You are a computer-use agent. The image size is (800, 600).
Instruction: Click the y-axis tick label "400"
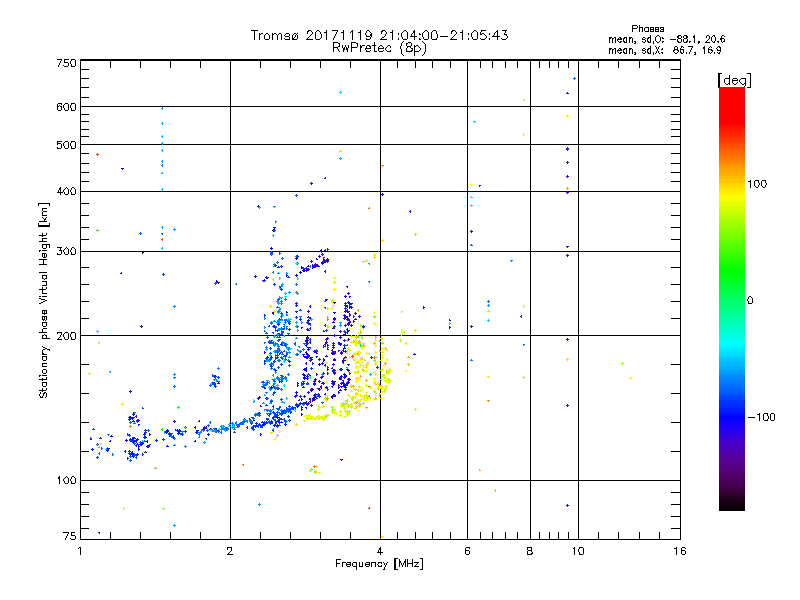click(x=66, y=191)
